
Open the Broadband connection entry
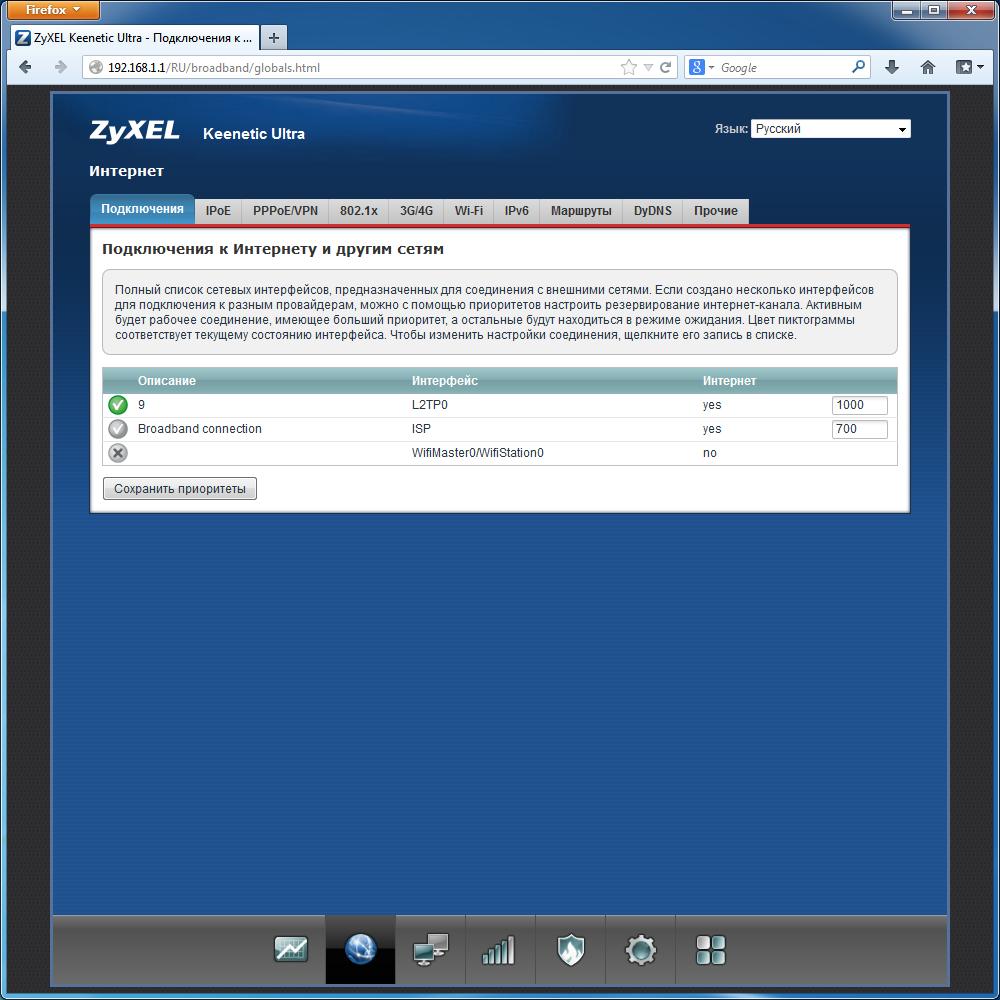[200, 429]
